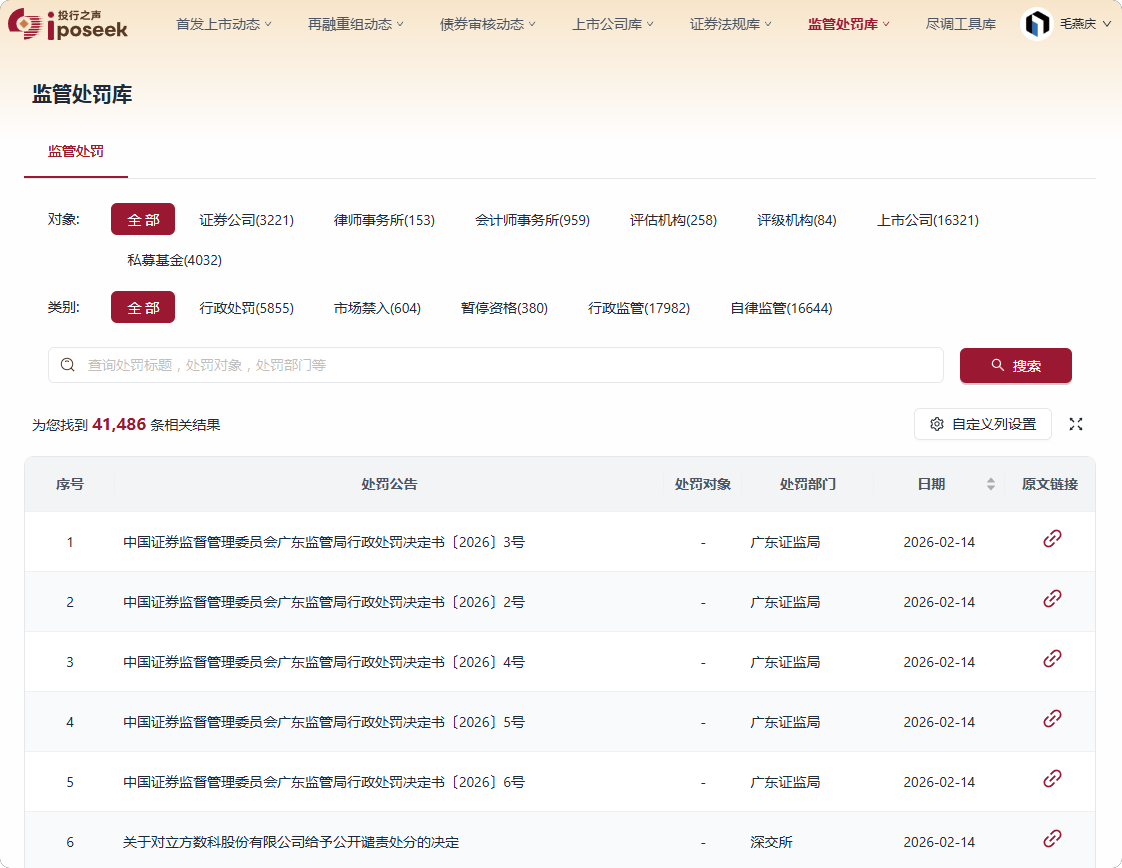This screenshot has width=1122, height=868.
Task: Expand the 证券法规库 nav dropdown
Action: point(730,24)
